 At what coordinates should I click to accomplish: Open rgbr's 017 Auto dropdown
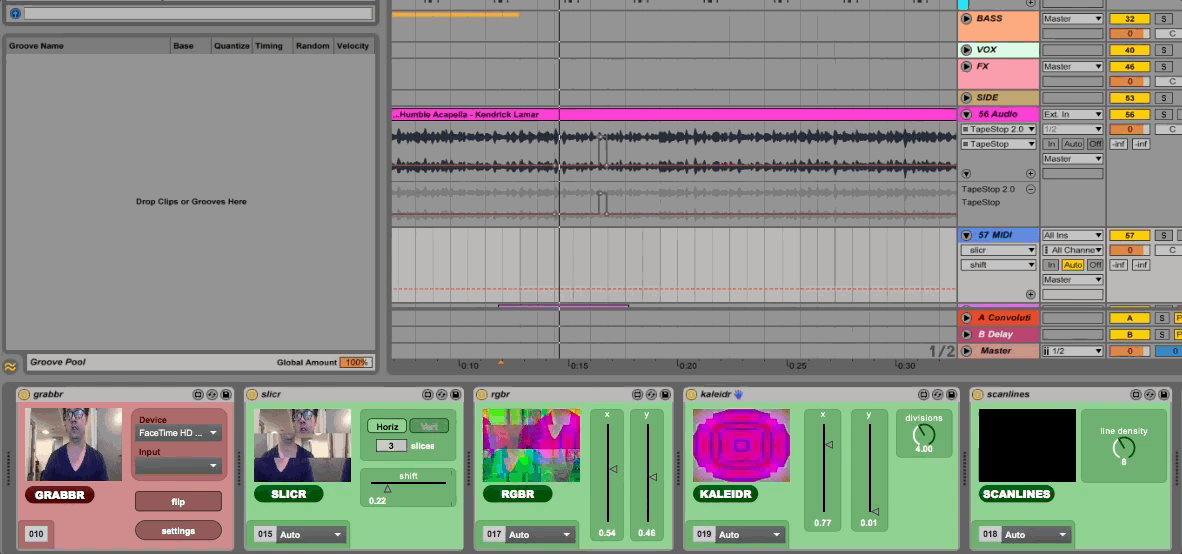point(540,535)
